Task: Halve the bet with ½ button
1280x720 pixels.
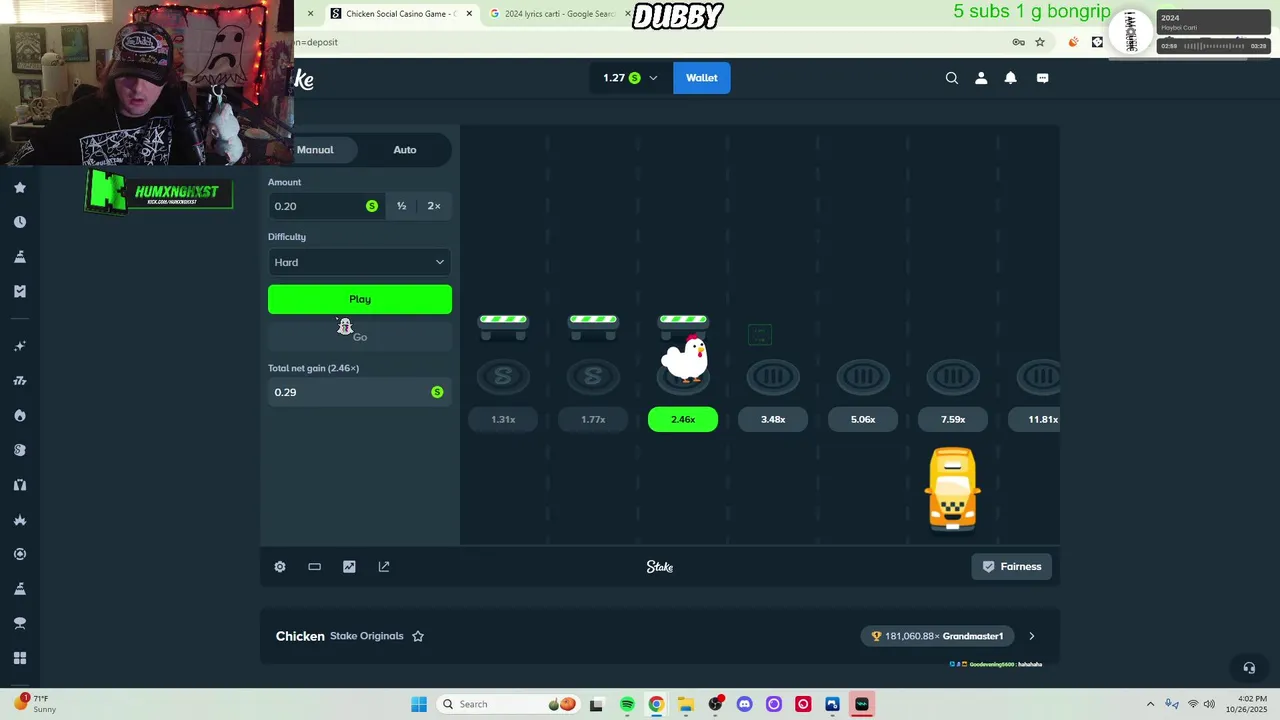Action: [401, 206]
